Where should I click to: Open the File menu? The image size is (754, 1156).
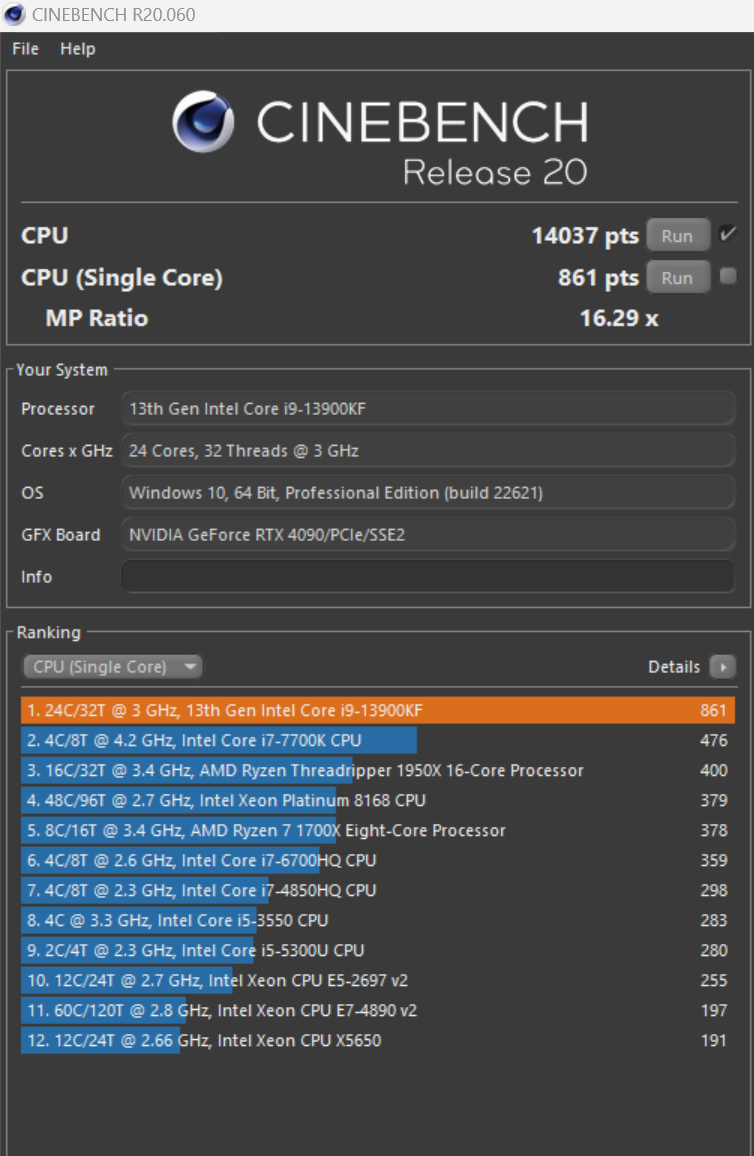25,49
